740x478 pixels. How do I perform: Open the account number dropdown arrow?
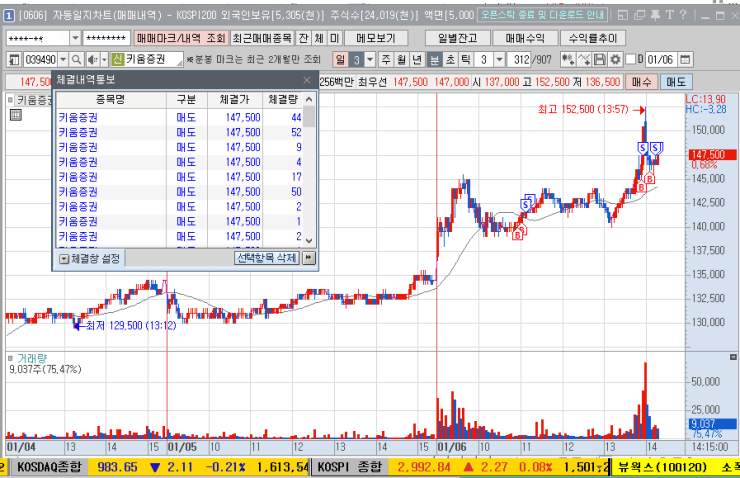point(76,38)
